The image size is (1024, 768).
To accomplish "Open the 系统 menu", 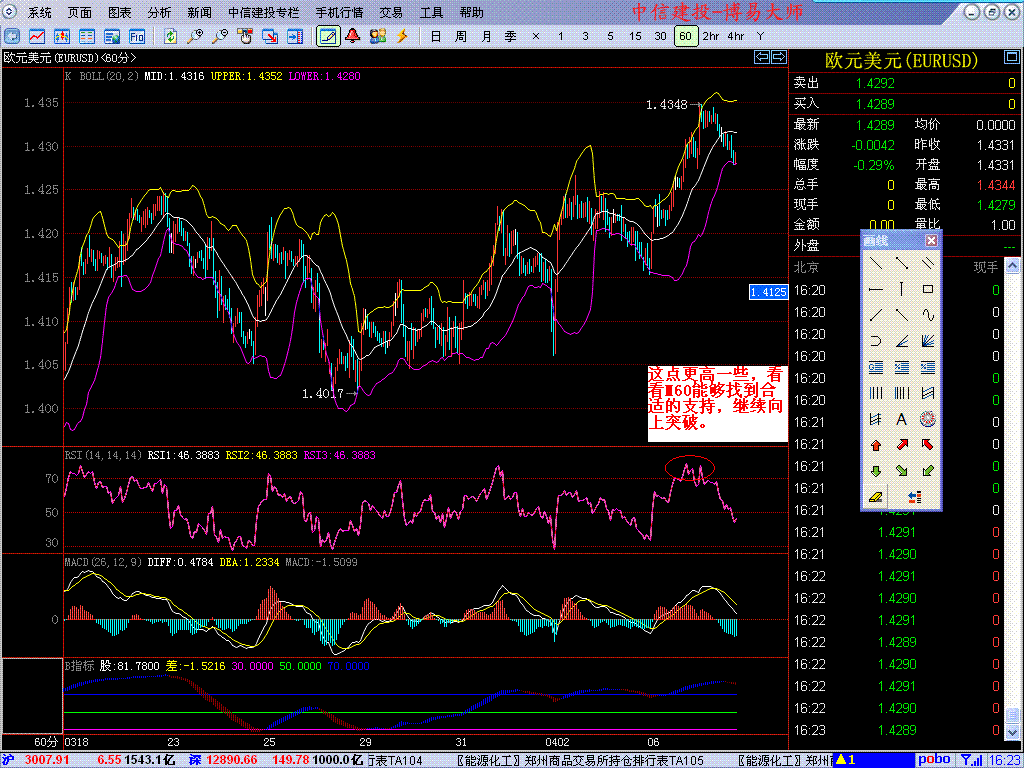I will tap(40, 13).
